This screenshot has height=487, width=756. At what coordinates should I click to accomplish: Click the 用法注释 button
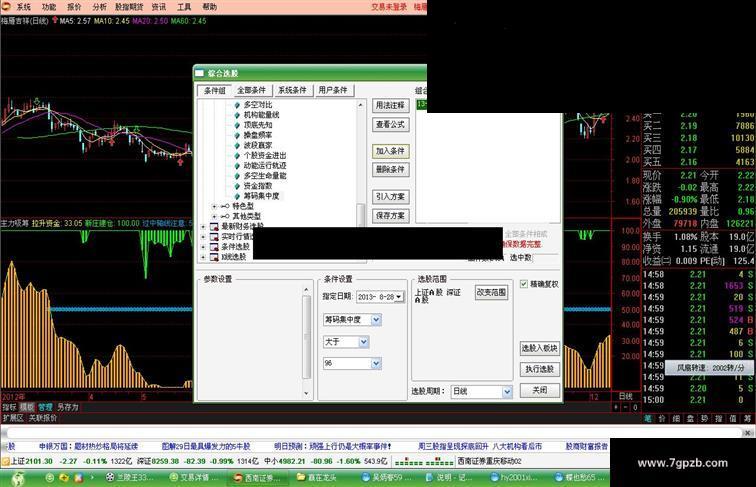[x=391, y=105]
